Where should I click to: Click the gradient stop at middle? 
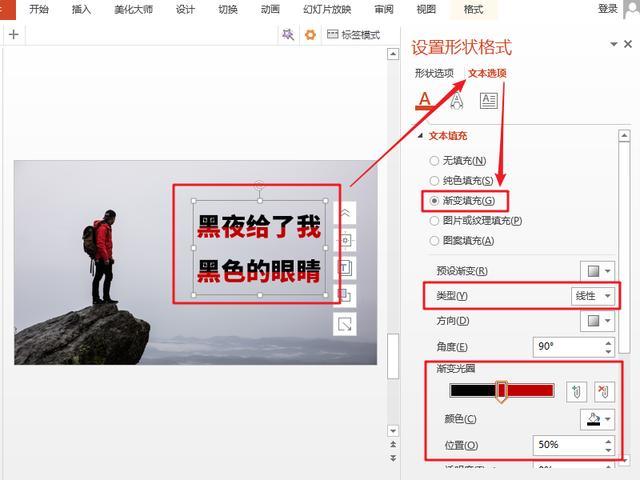pos(502,391)
